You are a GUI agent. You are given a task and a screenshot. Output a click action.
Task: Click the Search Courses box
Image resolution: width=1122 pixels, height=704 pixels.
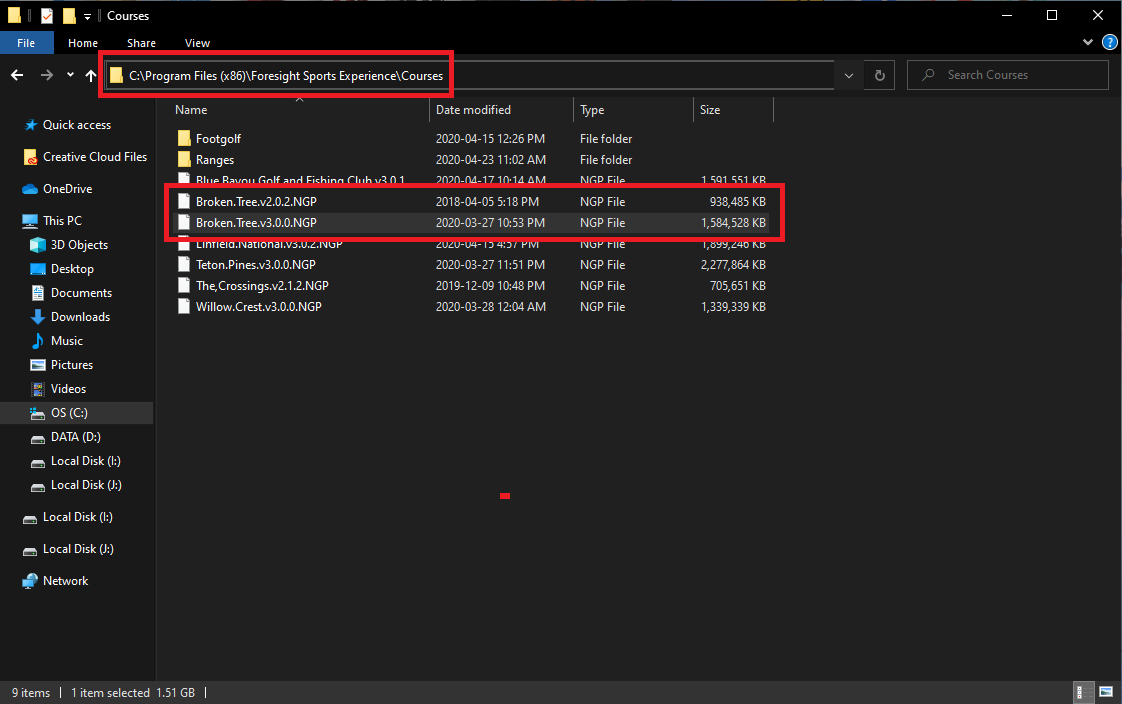[x=1008, y=75]
